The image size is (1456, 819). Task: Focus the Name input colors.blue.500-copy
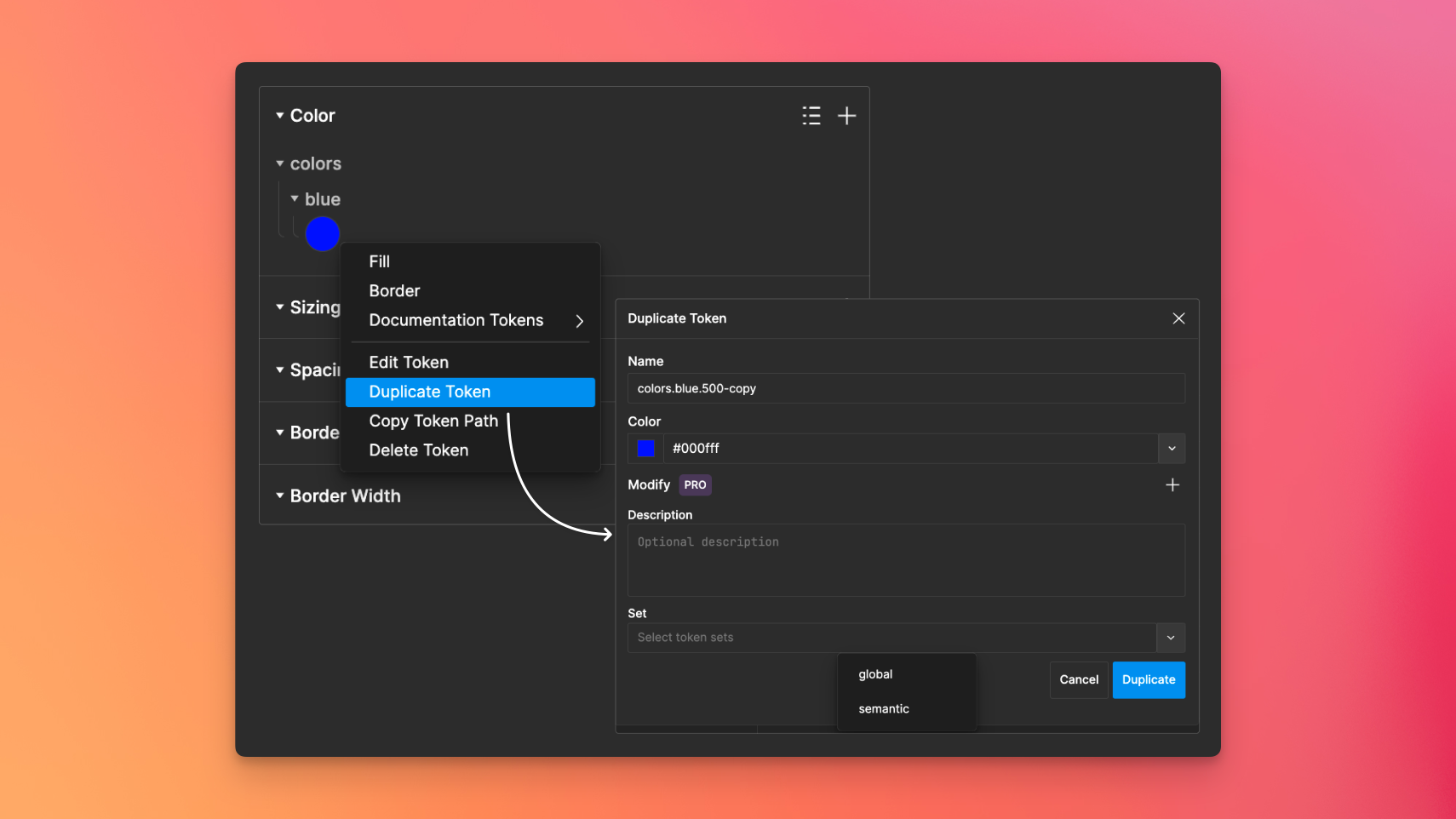tap(906, 388)
